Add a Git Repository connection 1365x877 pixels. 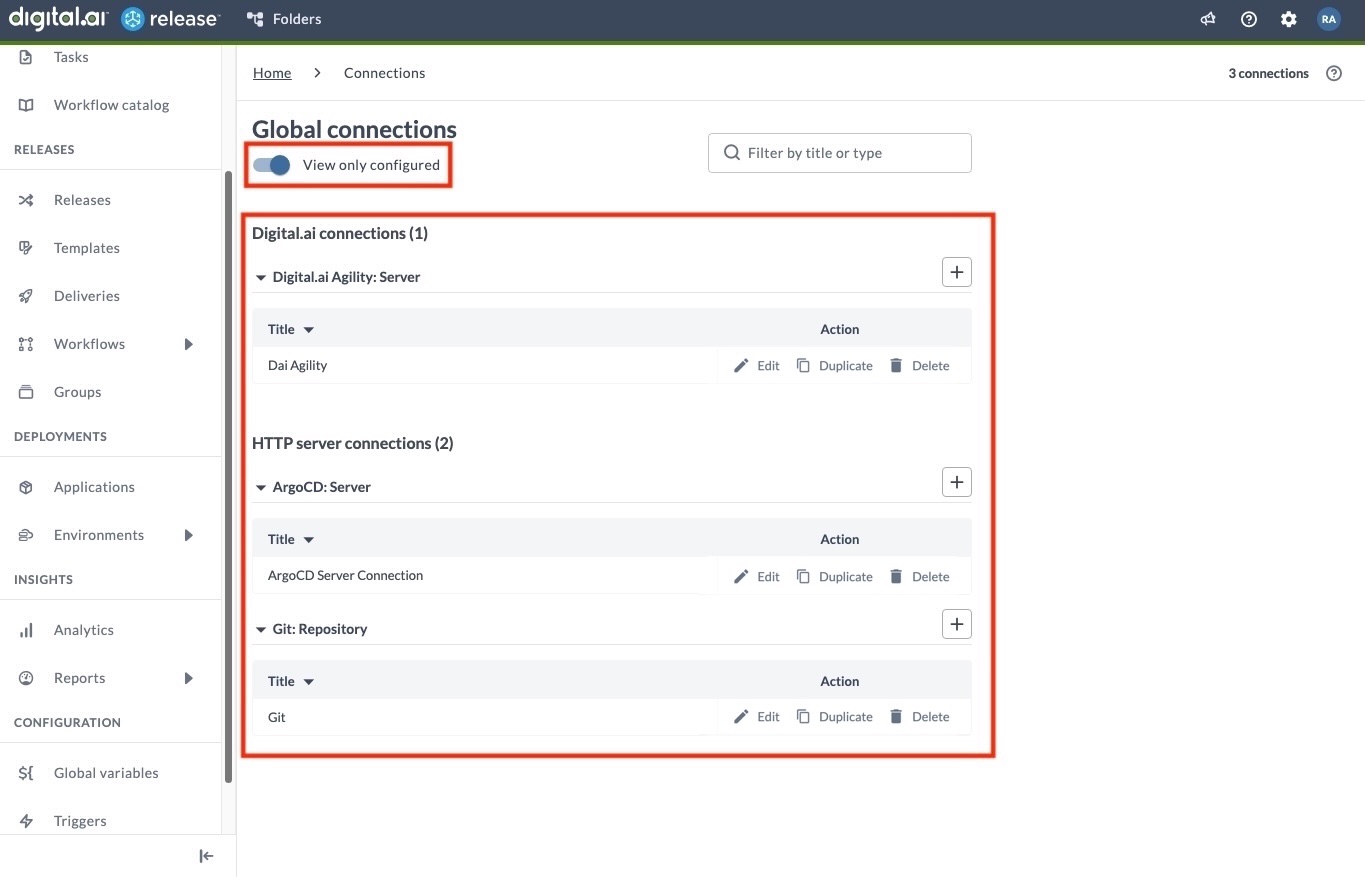(x=957, y=624)
